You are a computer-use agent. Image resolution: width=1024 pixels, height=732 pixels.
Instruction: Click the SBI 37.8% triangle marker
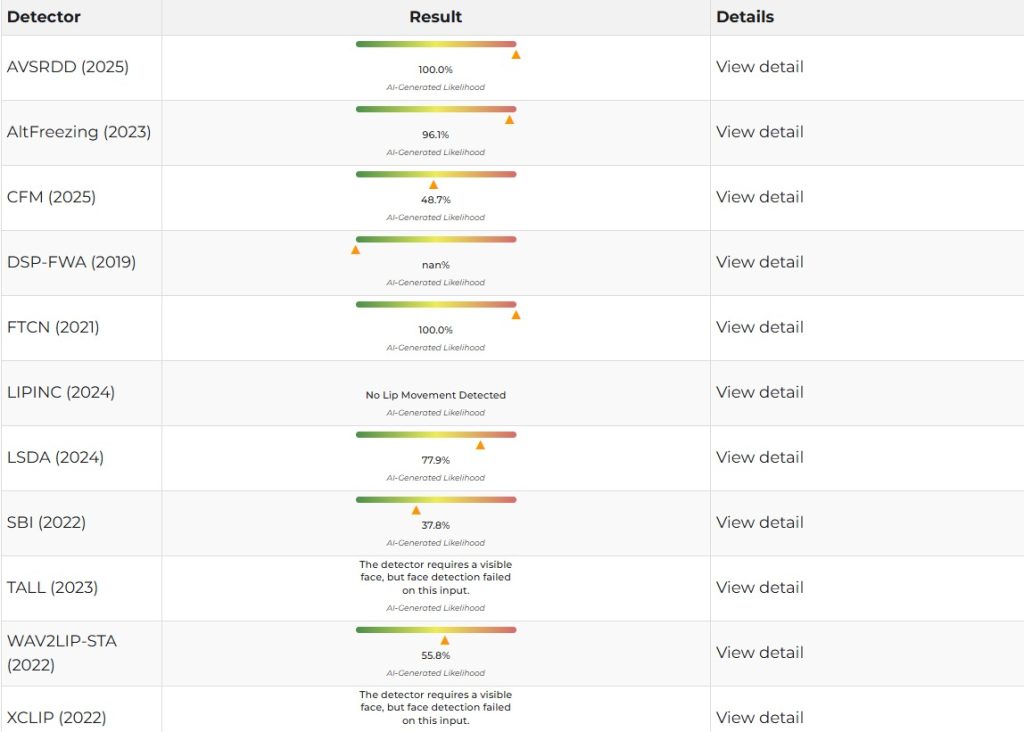click(416, 511)
